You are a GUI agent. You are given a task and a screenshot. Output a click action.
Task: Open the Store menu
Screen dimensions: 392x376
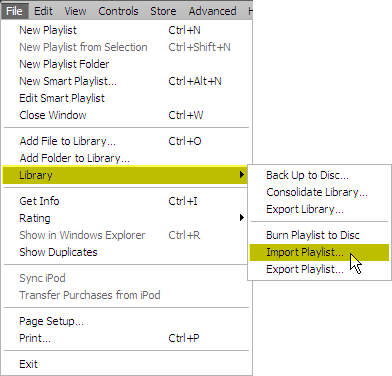coord(163,11)
